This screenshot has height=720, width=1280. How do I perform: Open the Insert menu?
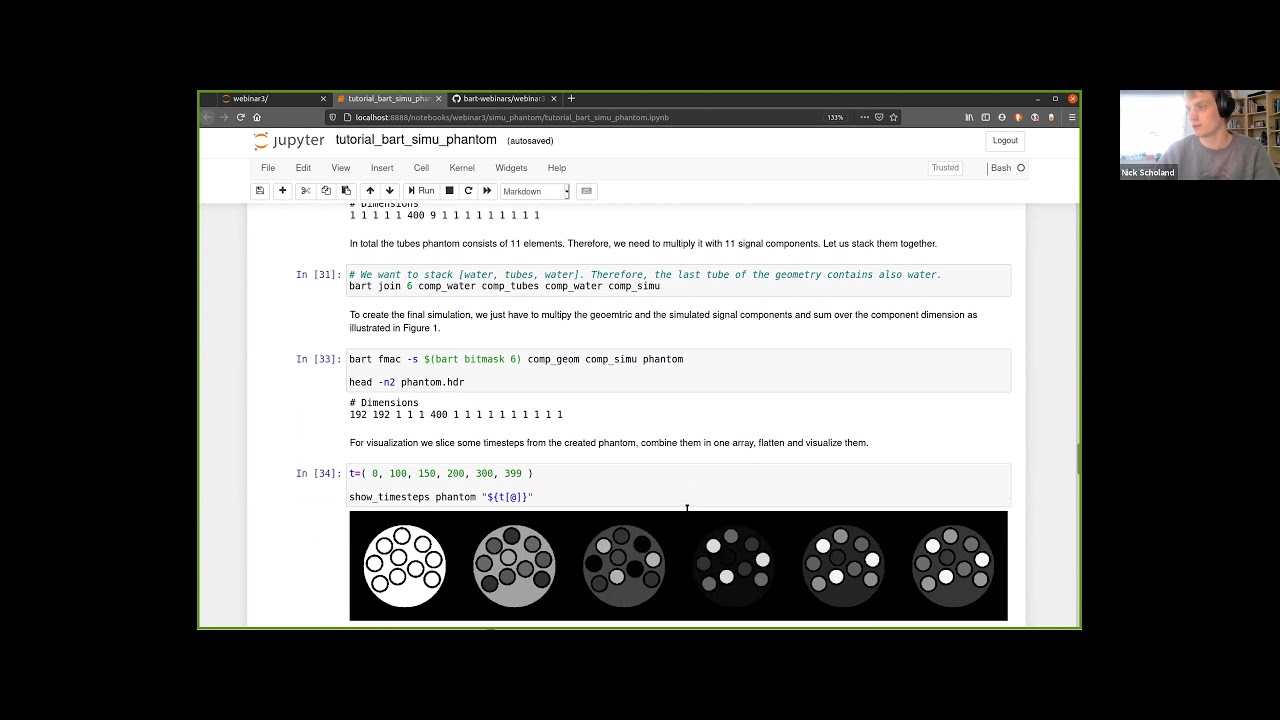382,168
